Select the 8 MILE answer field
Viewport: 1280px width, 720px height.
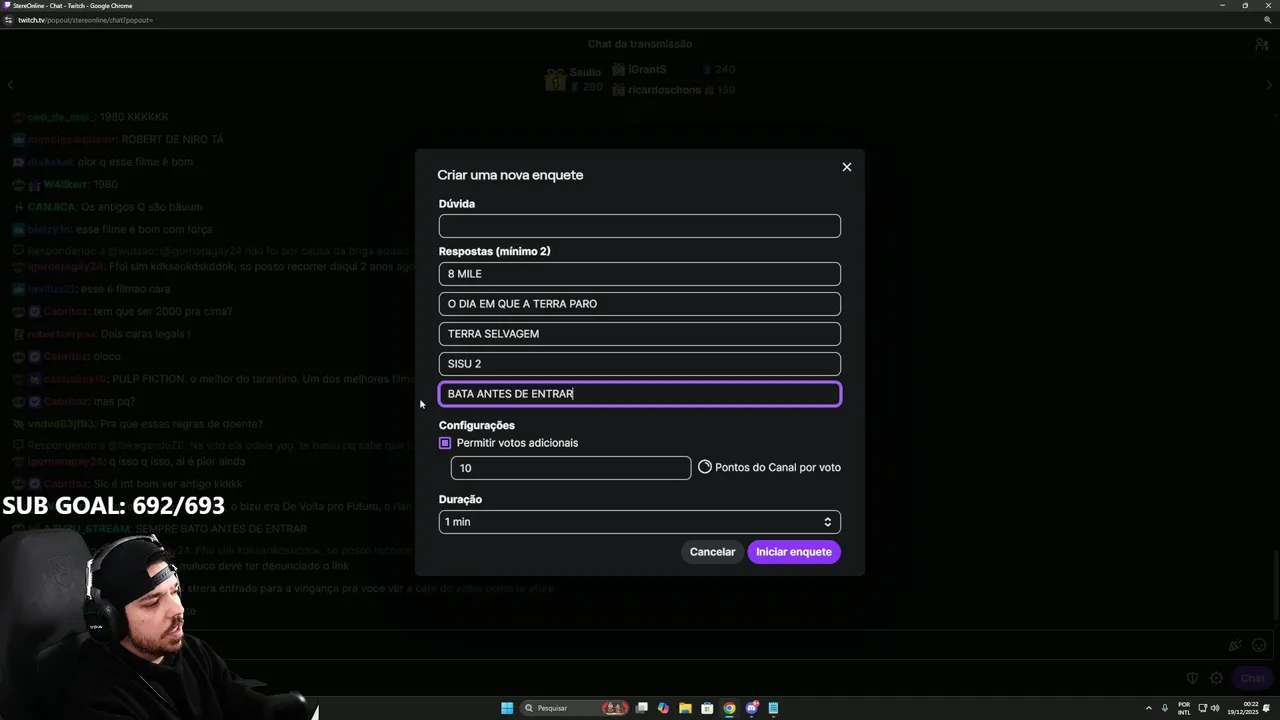point(640,274)
